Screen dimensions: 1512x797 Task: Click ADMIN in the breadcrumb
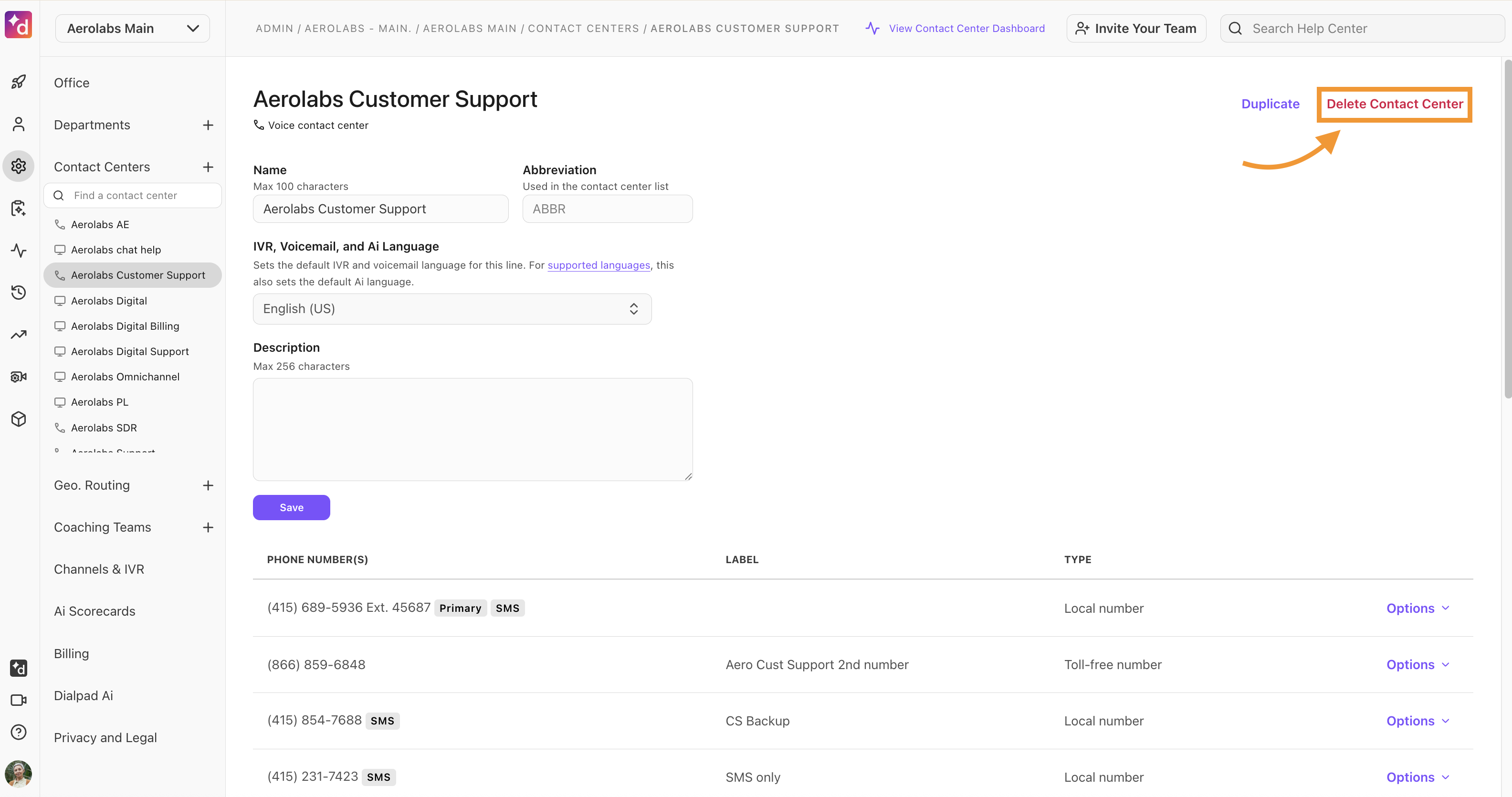pos(274,28)
